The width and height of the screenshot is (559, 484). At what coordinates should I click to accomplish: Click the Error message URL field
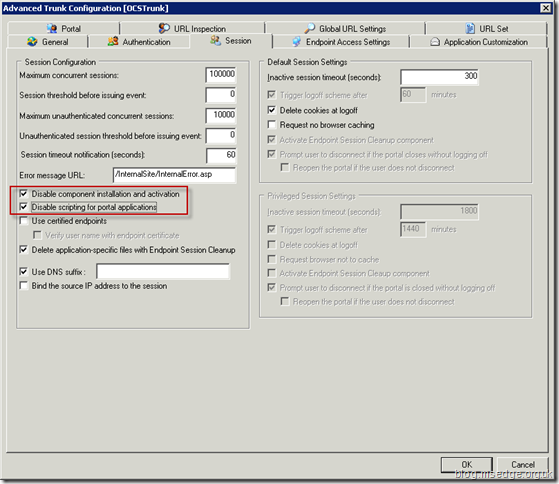174,175
